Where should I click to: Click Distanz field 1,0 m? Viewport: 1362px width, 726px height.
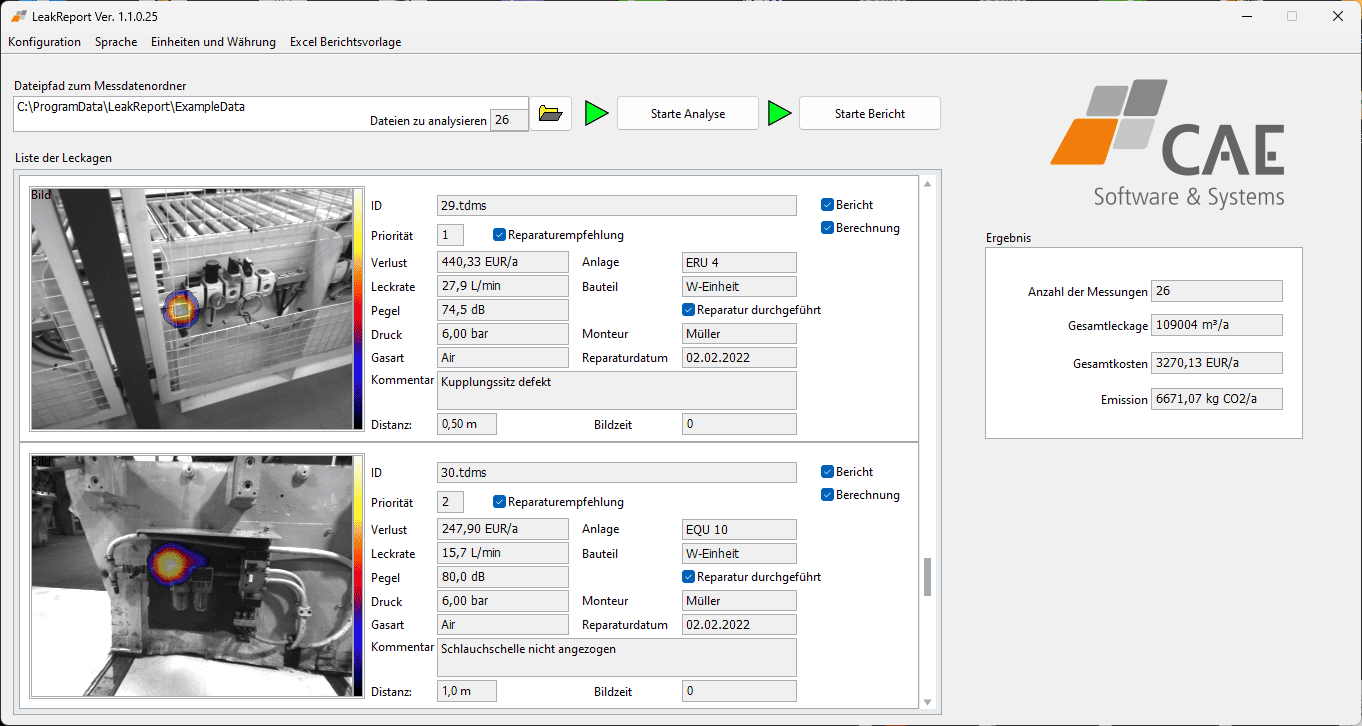coord(466,691)
